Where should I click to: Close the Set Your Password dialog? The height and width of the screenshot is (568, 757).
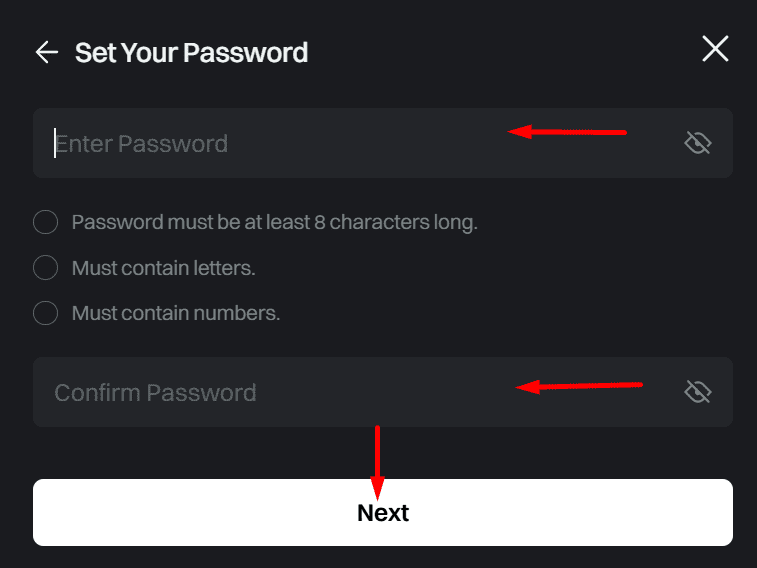[715, 48]
